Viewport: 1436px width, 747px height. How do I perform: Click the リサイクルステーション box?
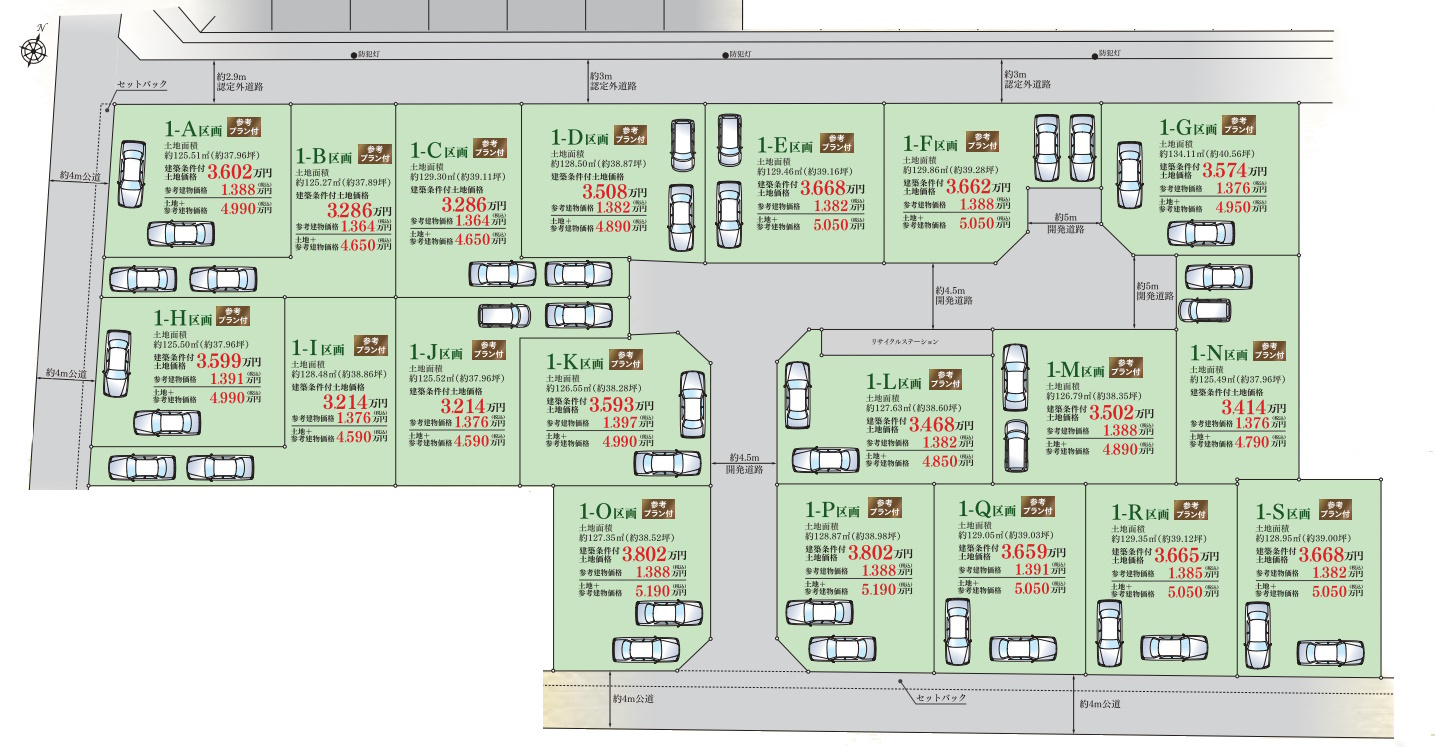click(906, 342)
